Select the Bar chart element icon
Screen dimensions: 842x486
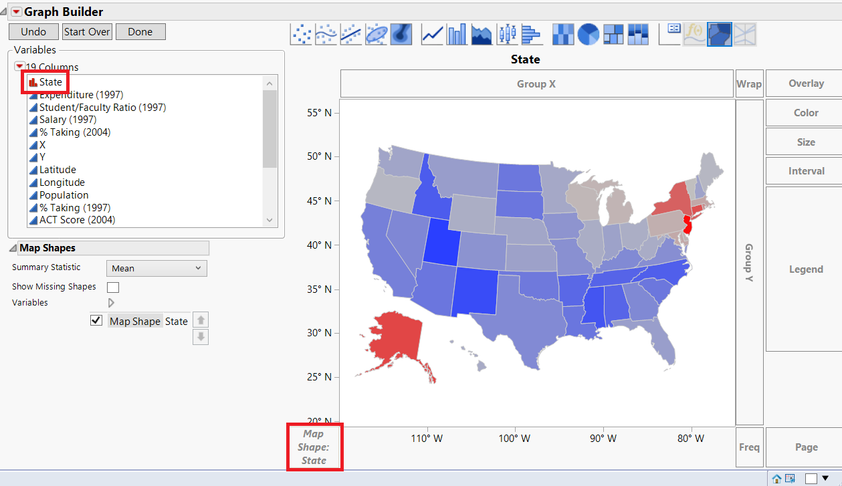(x=457, y=34)
